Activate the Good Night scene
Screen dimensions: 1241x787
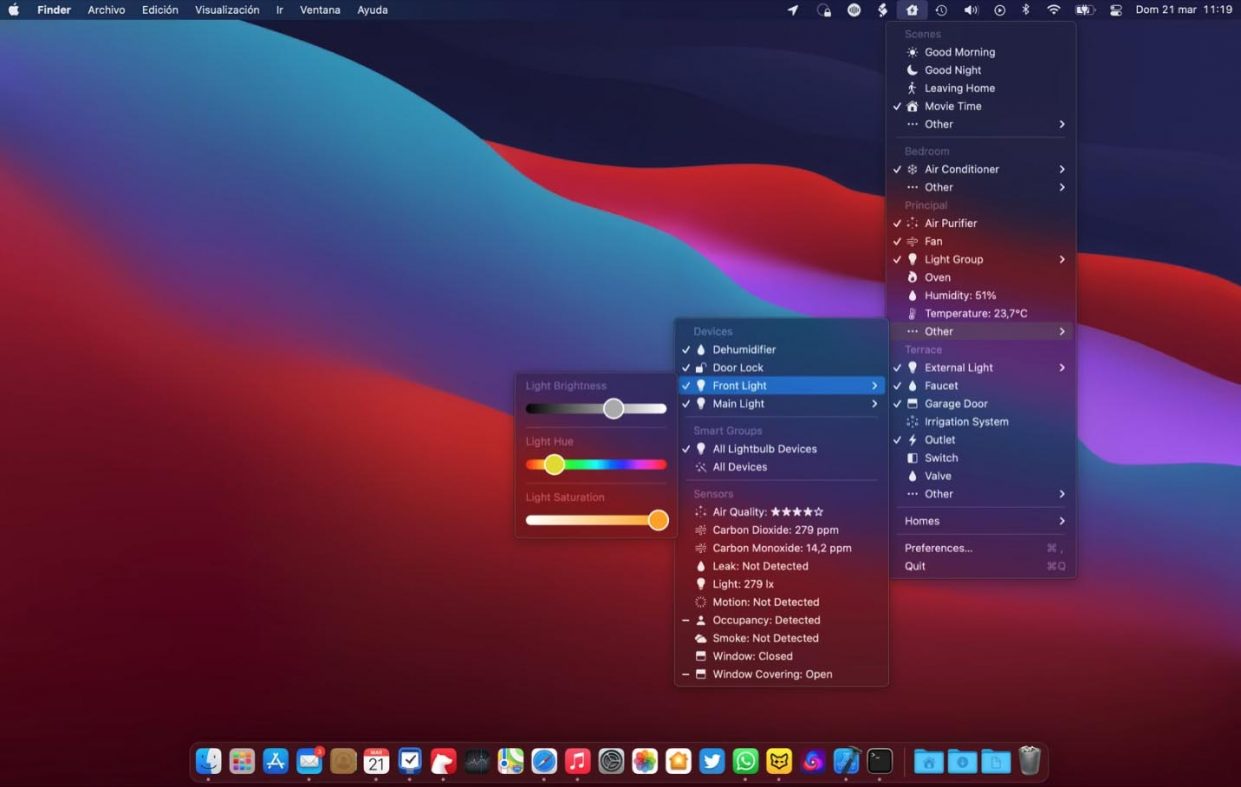952,70
